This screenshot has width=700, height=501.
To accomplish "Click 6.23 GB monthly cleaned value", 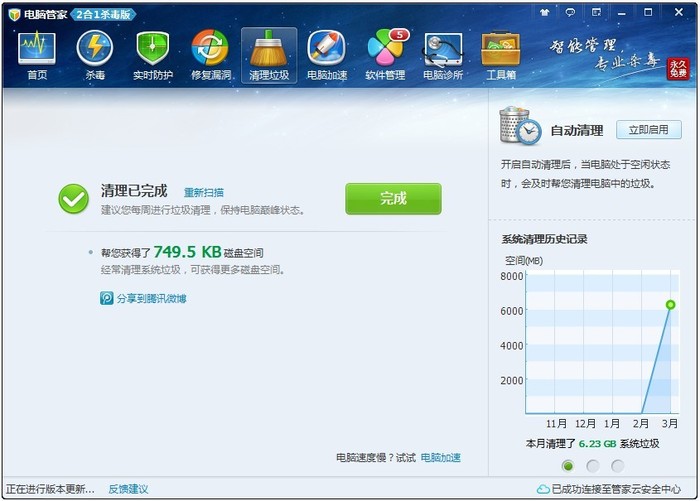I will [597, 444].
